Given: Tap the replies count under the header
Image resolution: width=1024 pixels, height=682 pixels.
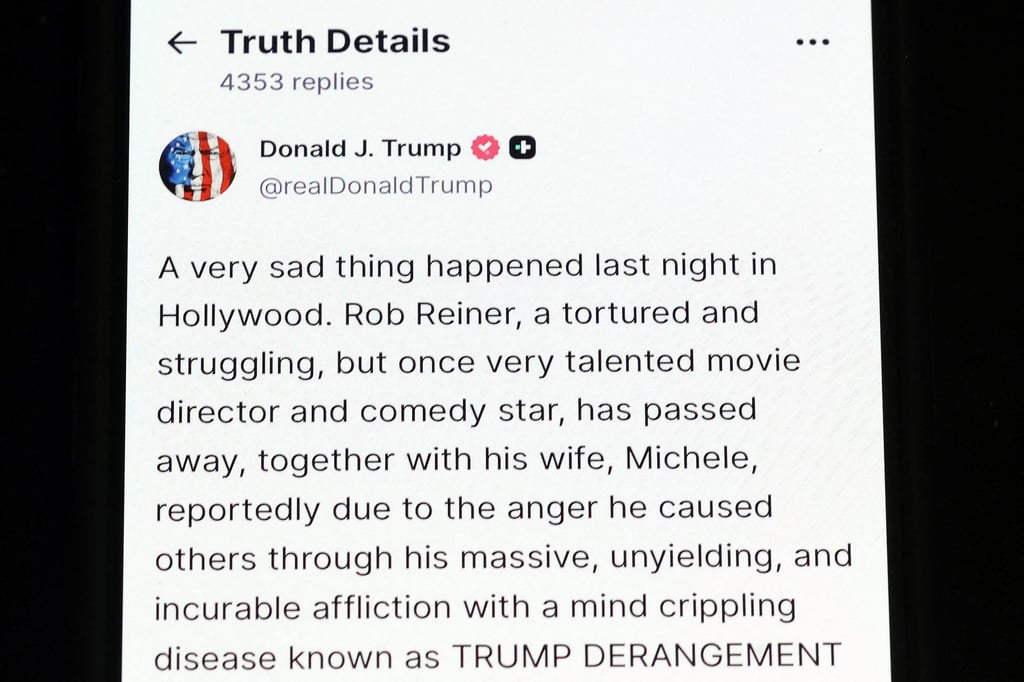Looking at the screenshot, I should [296, 82].
